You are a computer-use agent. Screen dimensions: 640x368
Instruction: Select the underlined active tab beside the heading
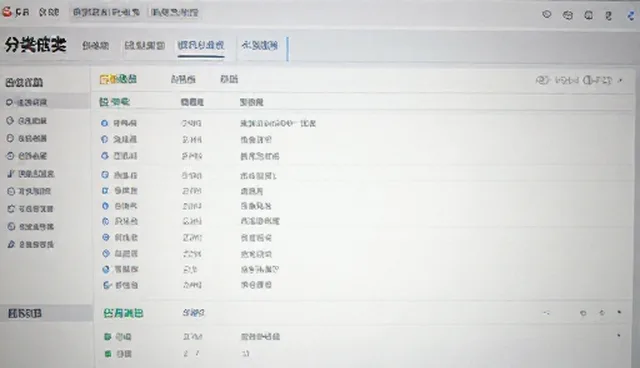pos(200,45)
